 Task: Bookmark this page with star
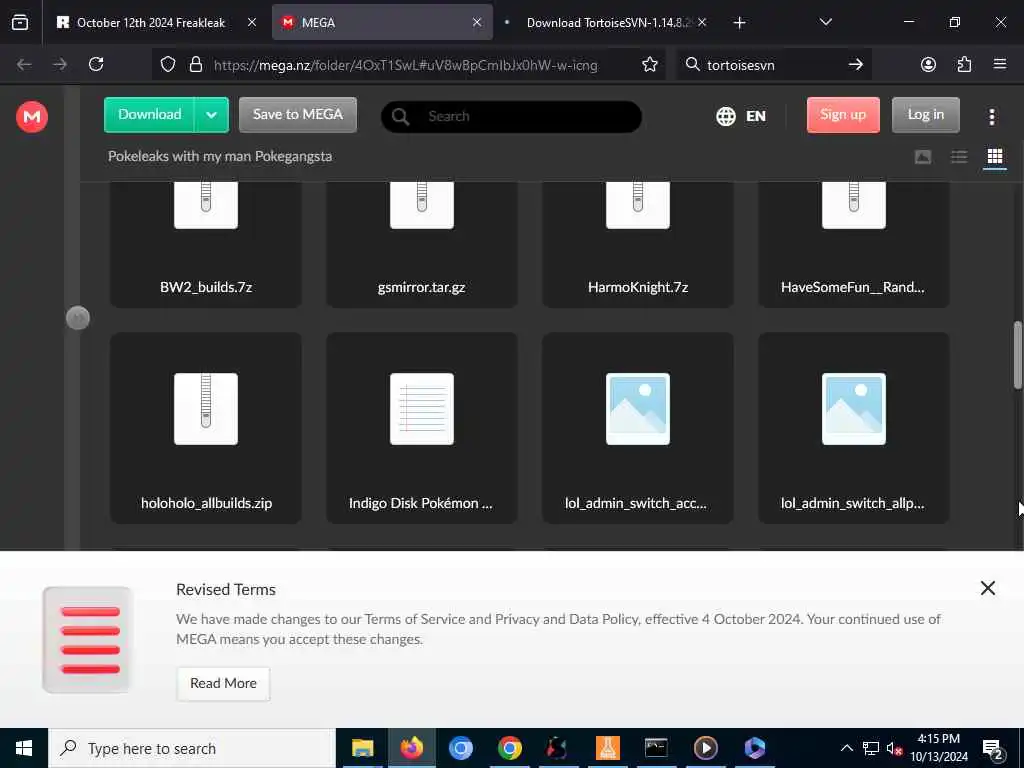tap(650, 65)
